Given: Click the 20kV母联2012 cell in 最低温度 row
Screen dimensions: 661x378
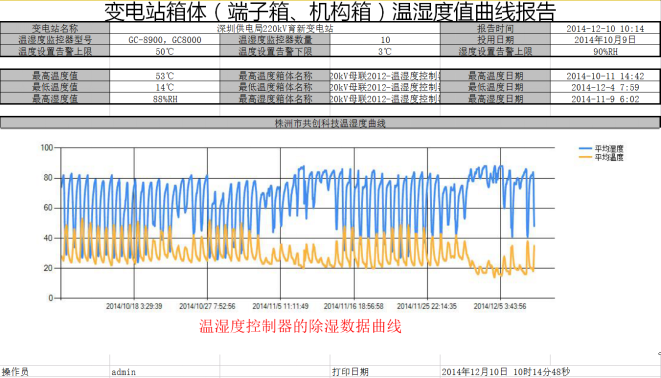Looking at the screenshot, I should tap(385, 87).
